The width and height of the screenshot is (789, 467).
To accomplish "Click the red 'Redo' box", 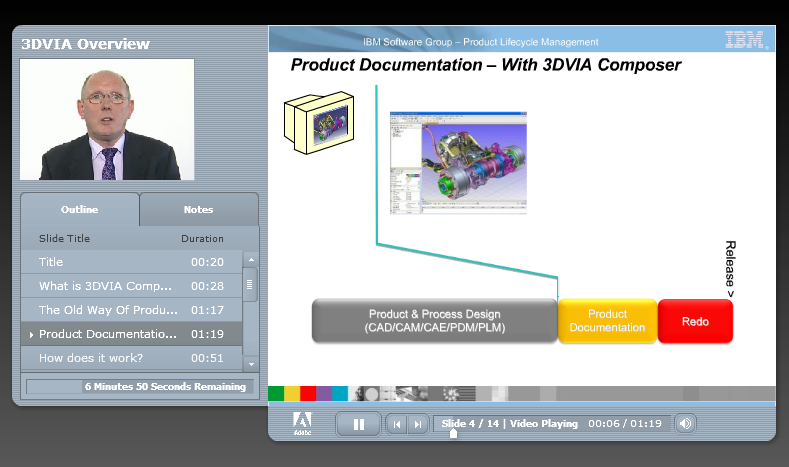I will 695,321.
